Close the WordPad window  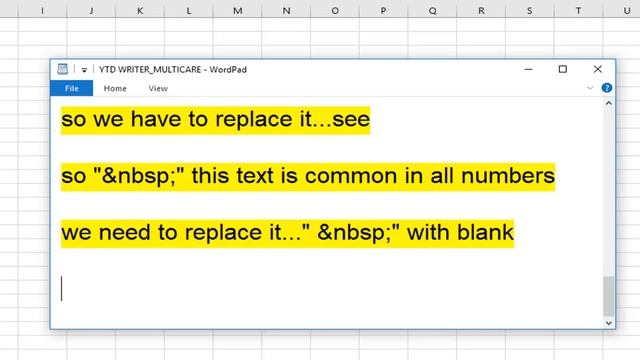click(x=598, y=69)
